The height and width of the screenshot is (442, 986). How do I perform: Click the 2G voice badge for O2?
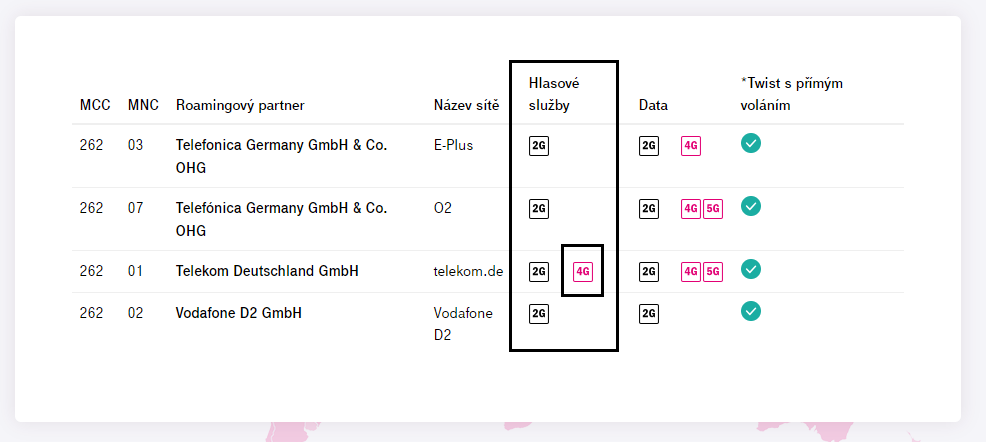(x=539, y=209)
